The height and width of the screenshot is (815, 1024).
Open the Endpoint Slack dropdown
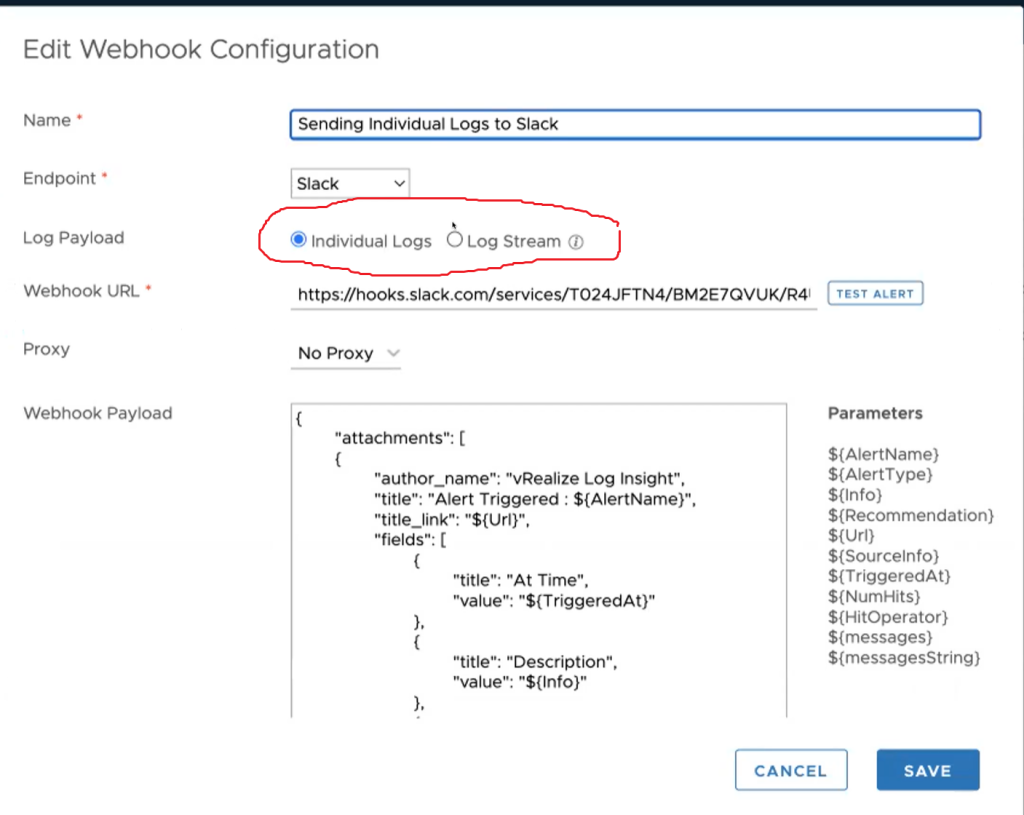coord(350,184)
